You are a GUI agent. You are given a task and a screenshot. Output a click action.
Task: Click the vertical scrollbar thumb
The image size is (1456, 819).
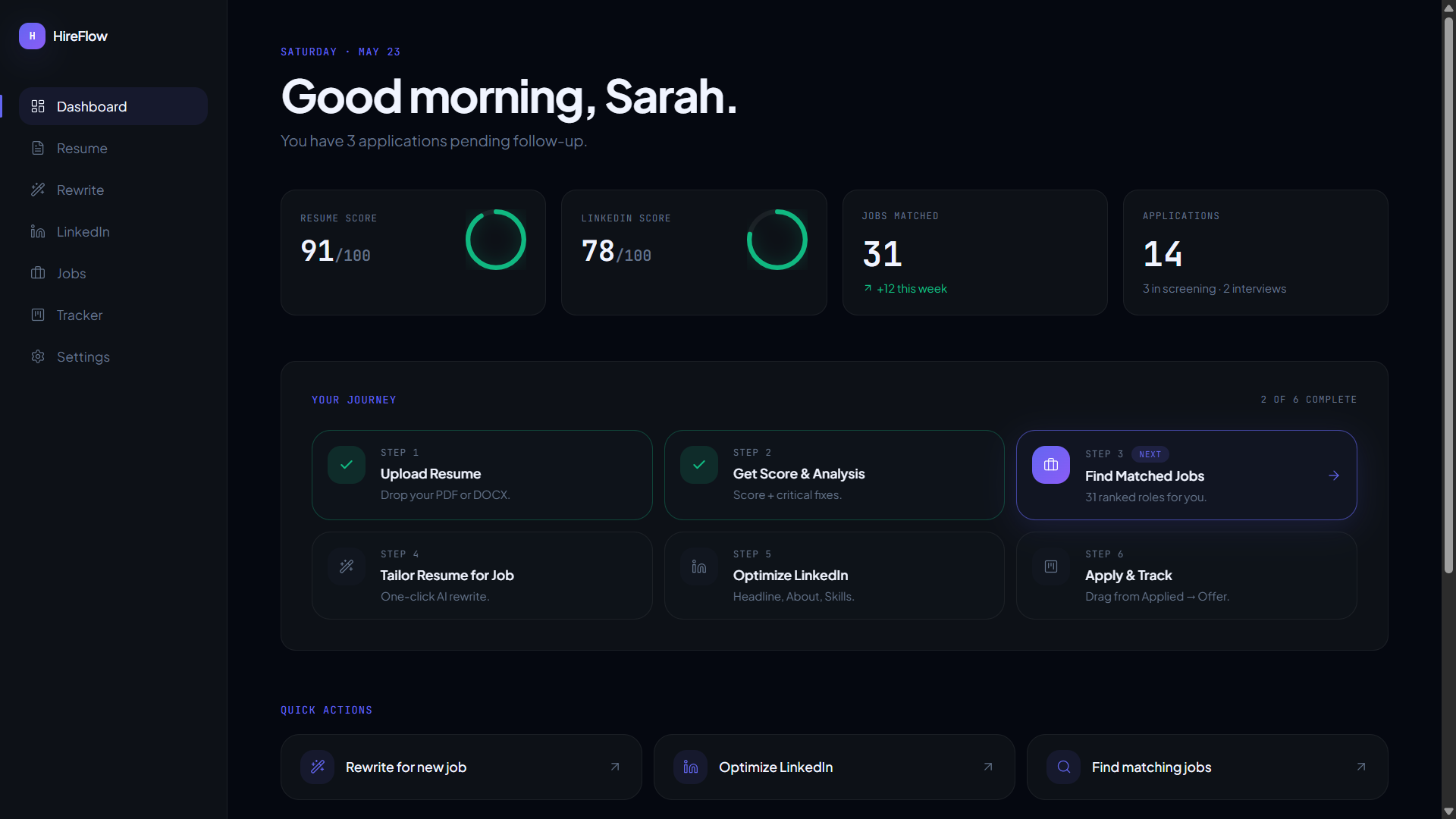pyautogui.click(x=1448, y=294)
